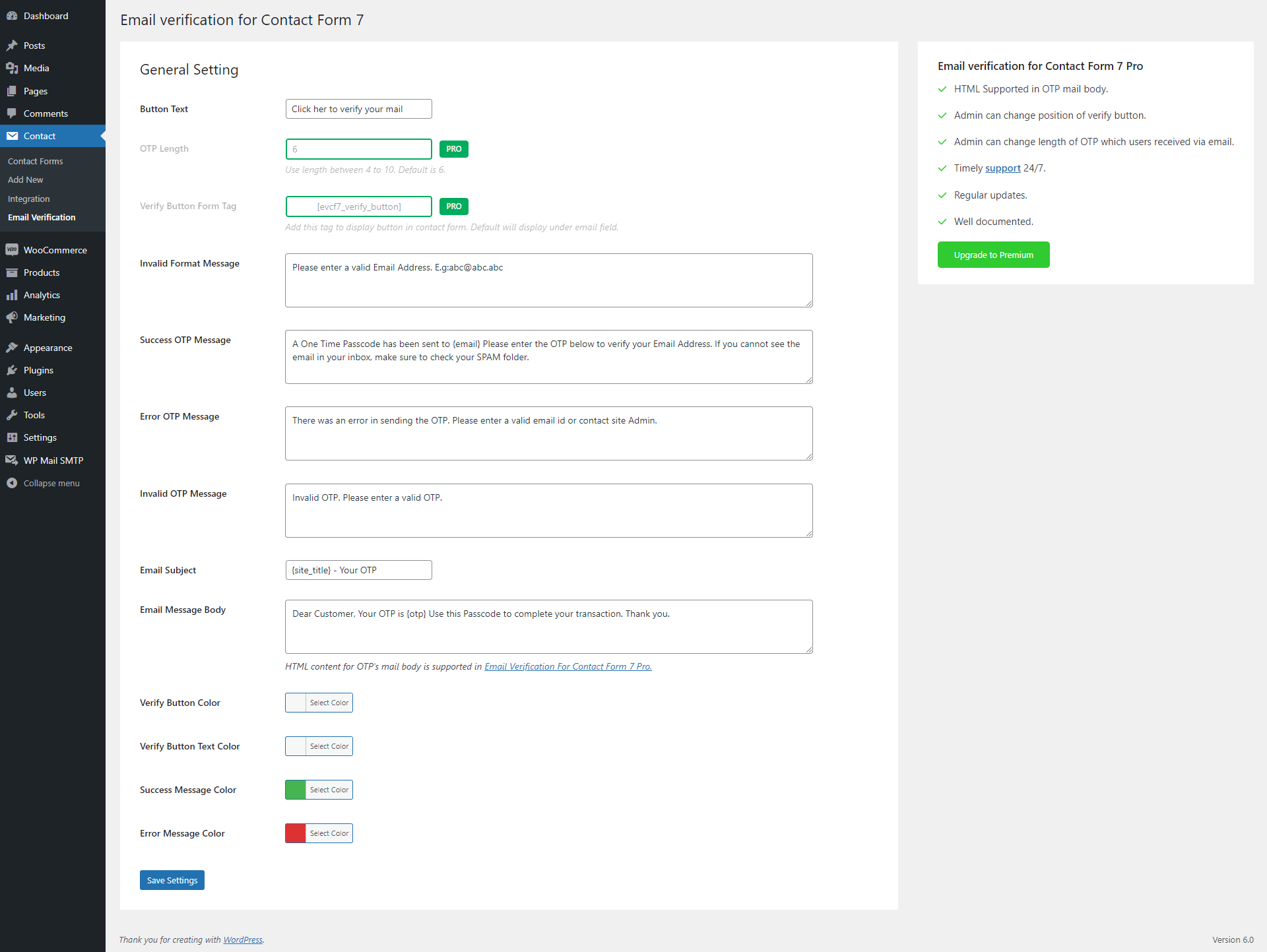Click the Posts pushpin icon
The image size is (1267, 952).
pyautogui.click(x=12, y=46)
